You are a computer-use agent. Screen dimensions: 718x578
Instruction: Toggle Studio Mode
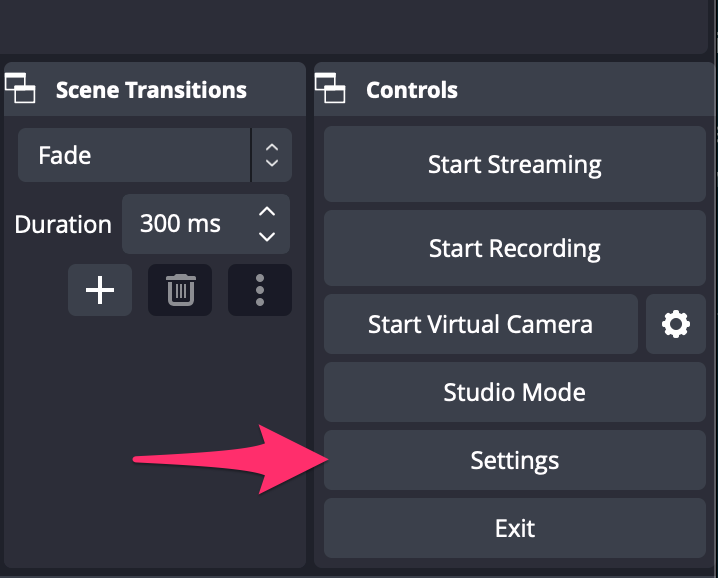[x=515, y=392]
